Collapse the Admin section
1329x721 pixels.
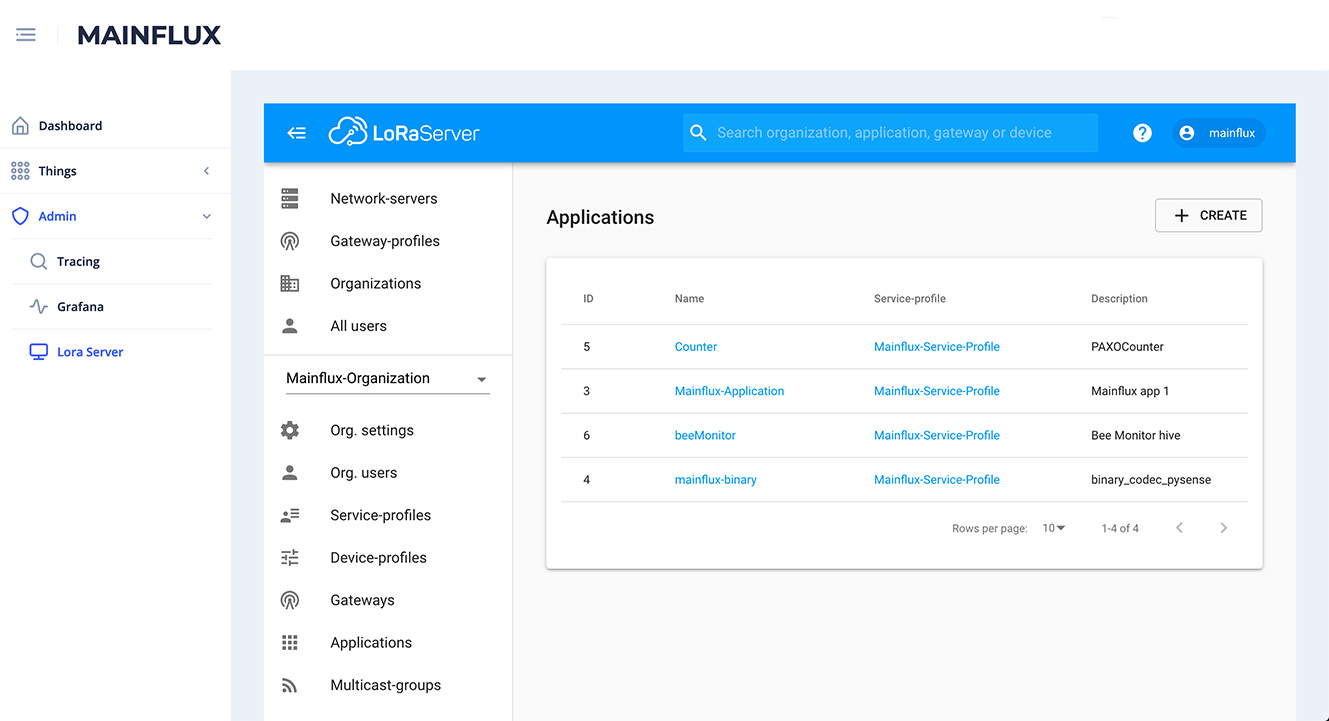tap(207, 216)
